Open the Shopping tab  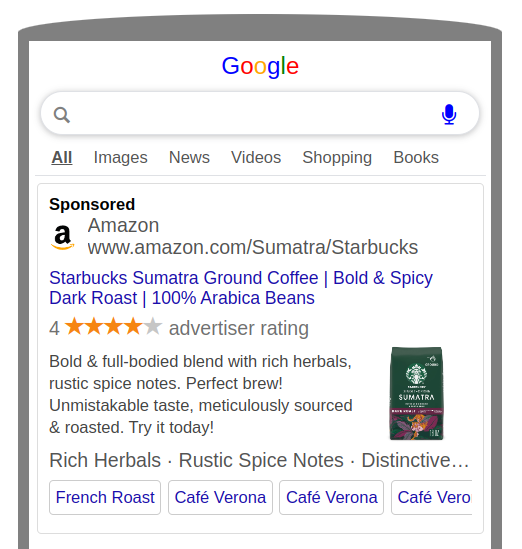pyautogui.click(x=337, y=158)
